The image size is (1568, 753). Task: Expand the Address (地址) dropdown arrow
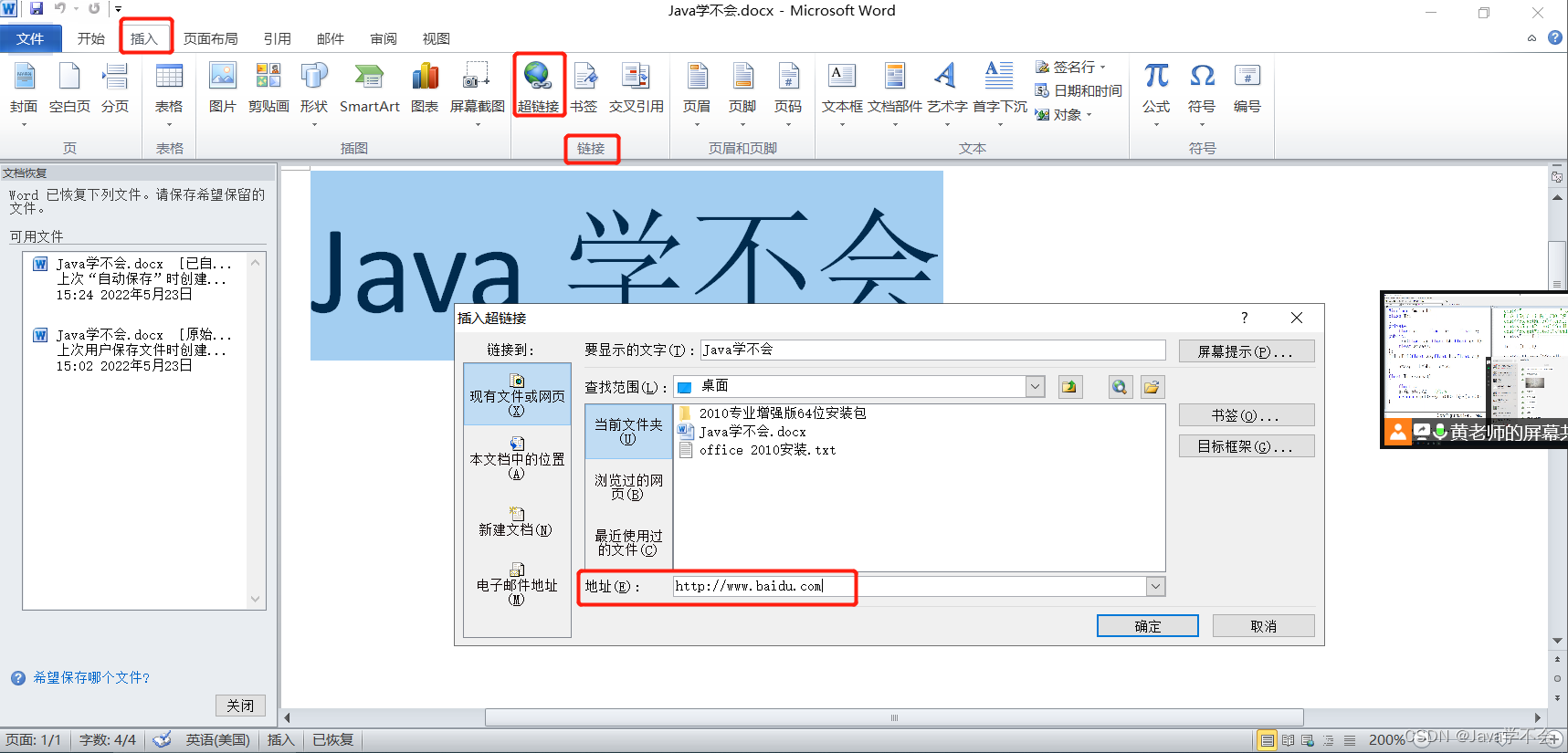(x=1155, y=586)
